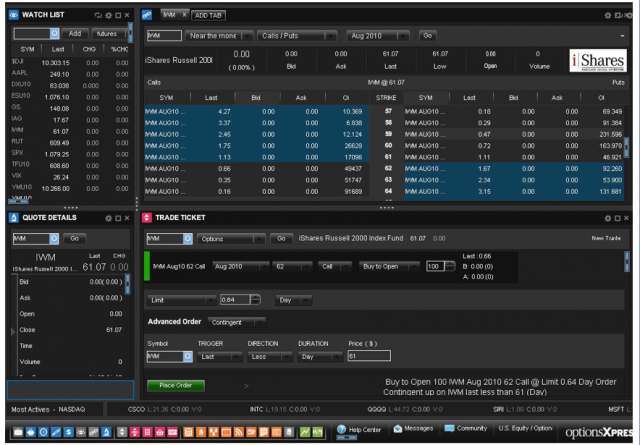Click the pink ladder icon in bottom toolbar
The height and width of the screenshot is (445, 640).
pos(147,432)
